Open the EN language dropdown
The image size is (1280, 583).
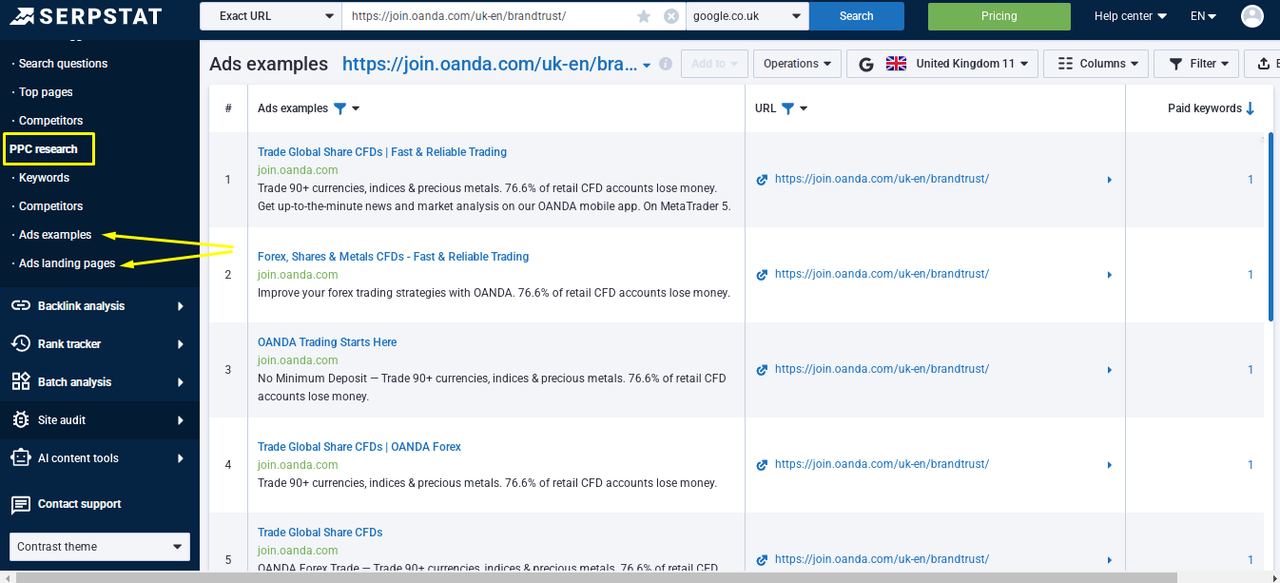click(x=1203, y=16)
